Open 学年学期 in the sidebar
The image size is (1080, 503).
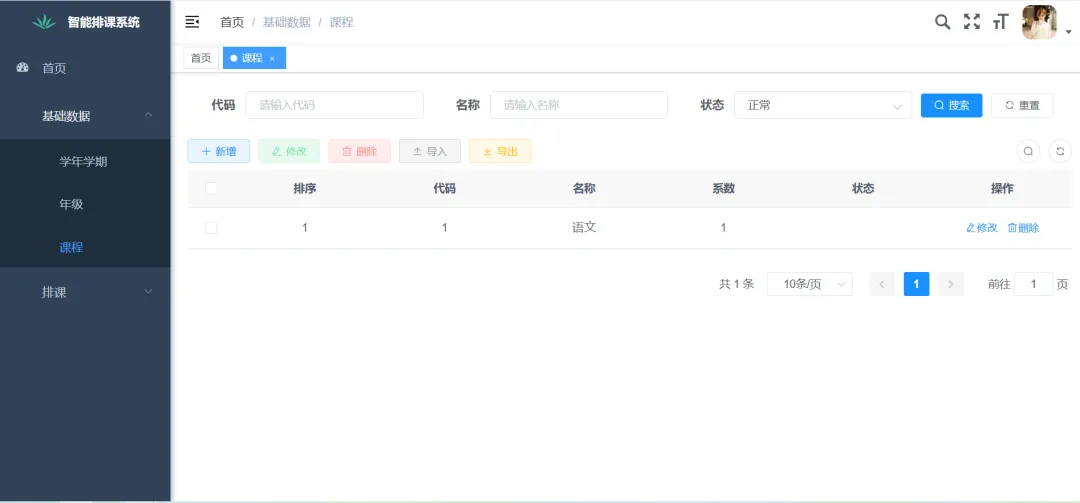pos(83,161)
